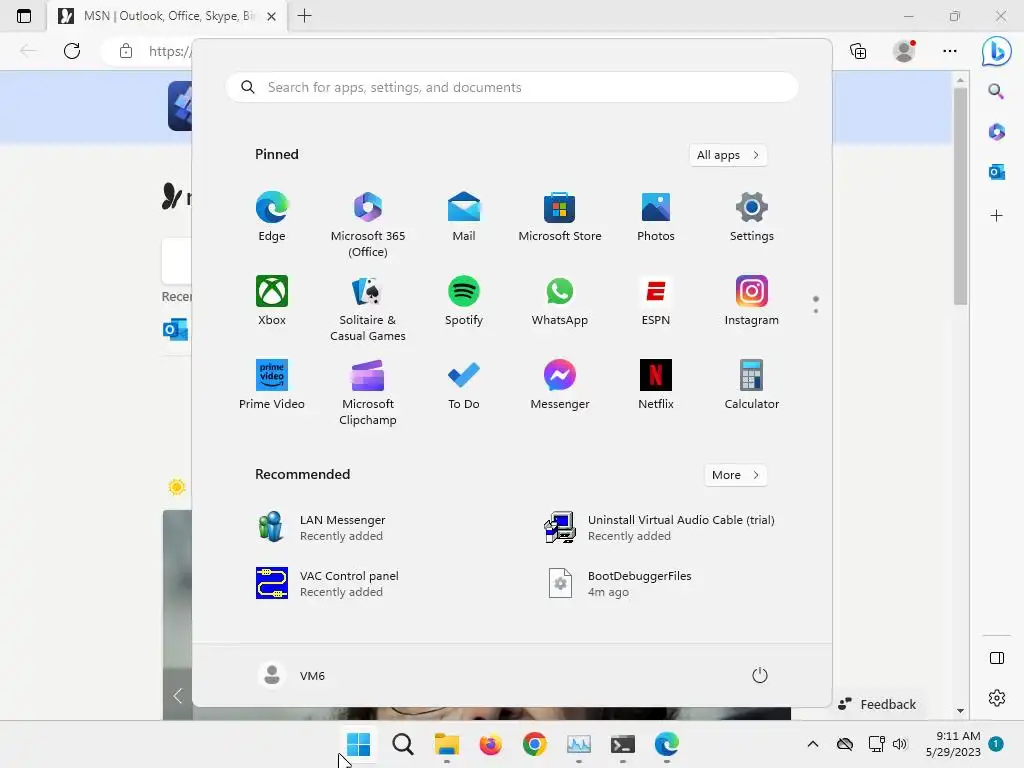The height and width of the screenshot is (768, 1024).
Task: Open Edge Collections button
Action: tap(858, 51)
